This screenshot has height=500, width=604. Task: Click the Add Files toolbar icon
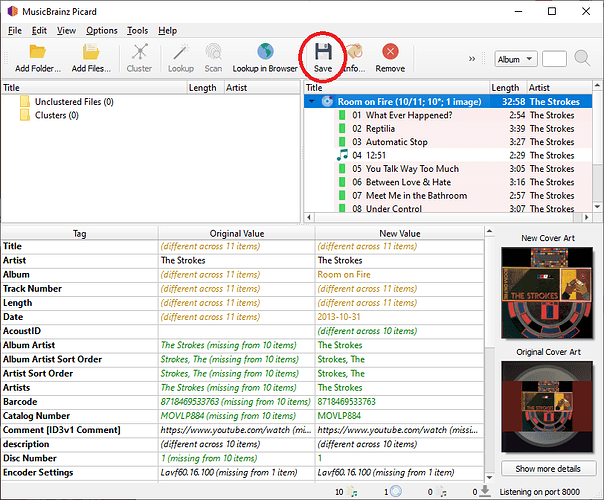tap(91, 52)
